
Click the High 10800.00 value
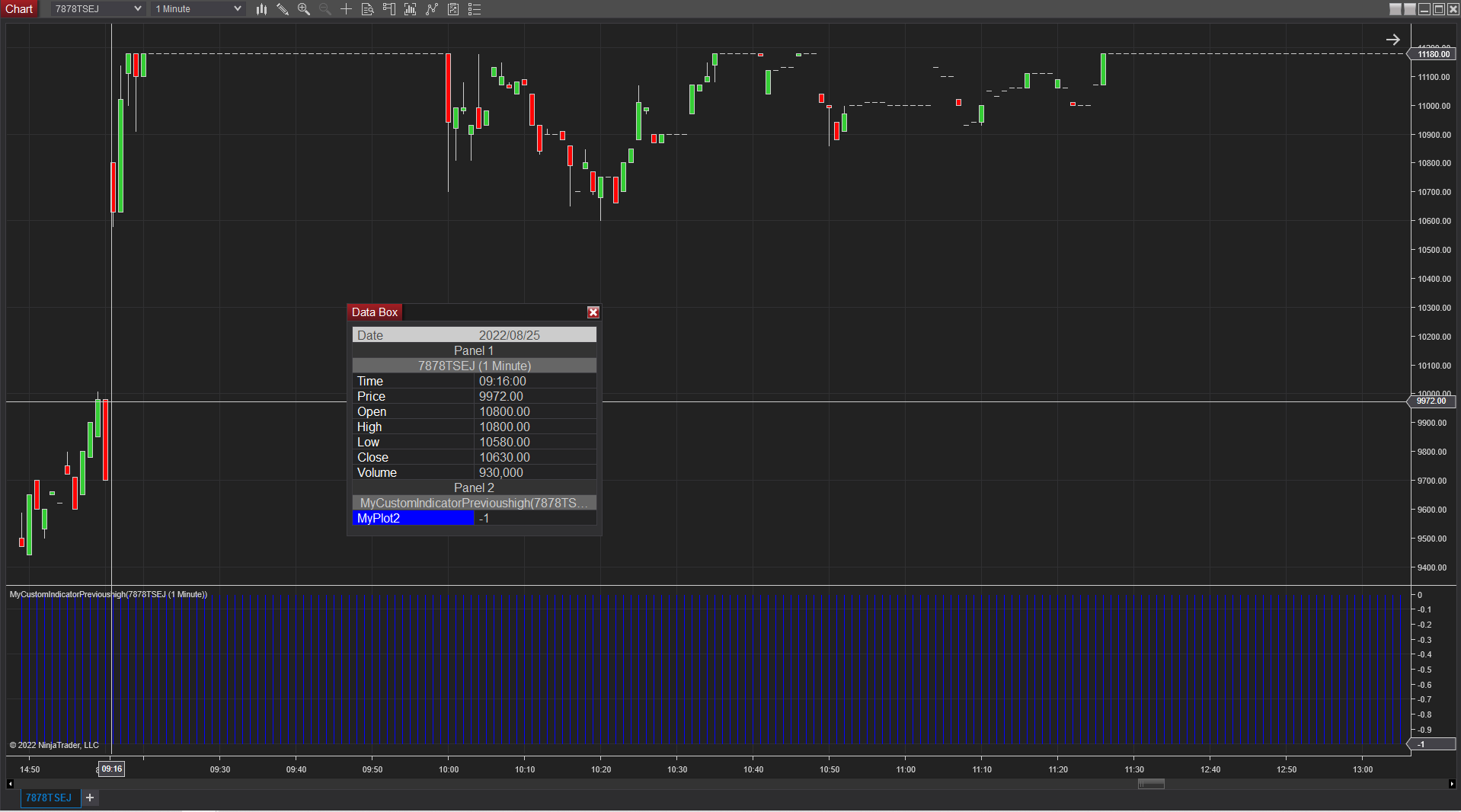click(x=504, y=427)
